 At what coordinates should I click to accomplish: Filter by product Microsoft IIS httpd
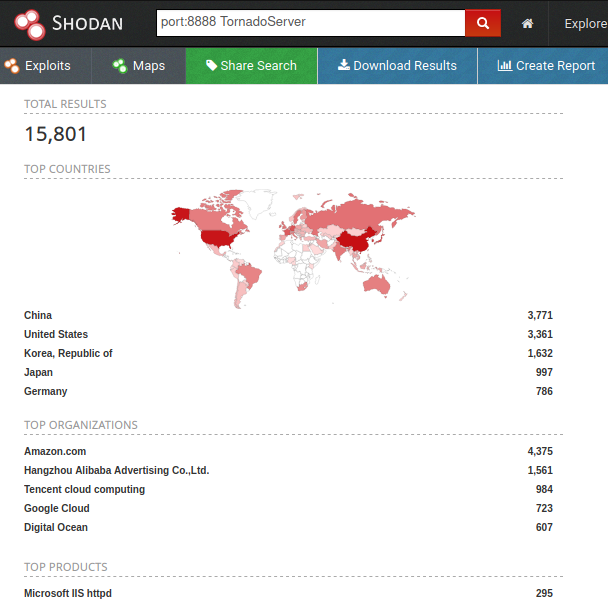[x=67, y=593]
